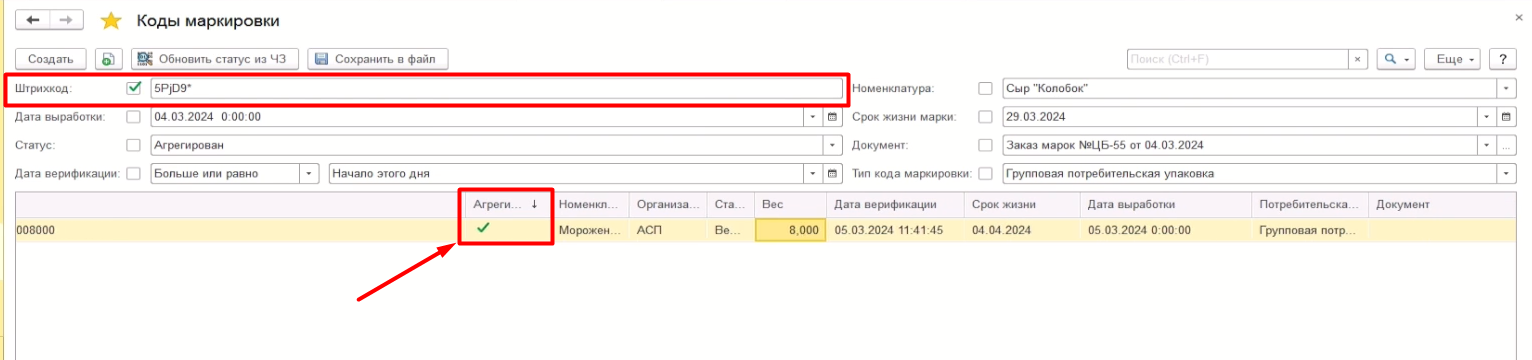Viewport: 1532px width, 360px height.
Task: Enable the Статус filter checkbox
Action: [x=134, y=145]
